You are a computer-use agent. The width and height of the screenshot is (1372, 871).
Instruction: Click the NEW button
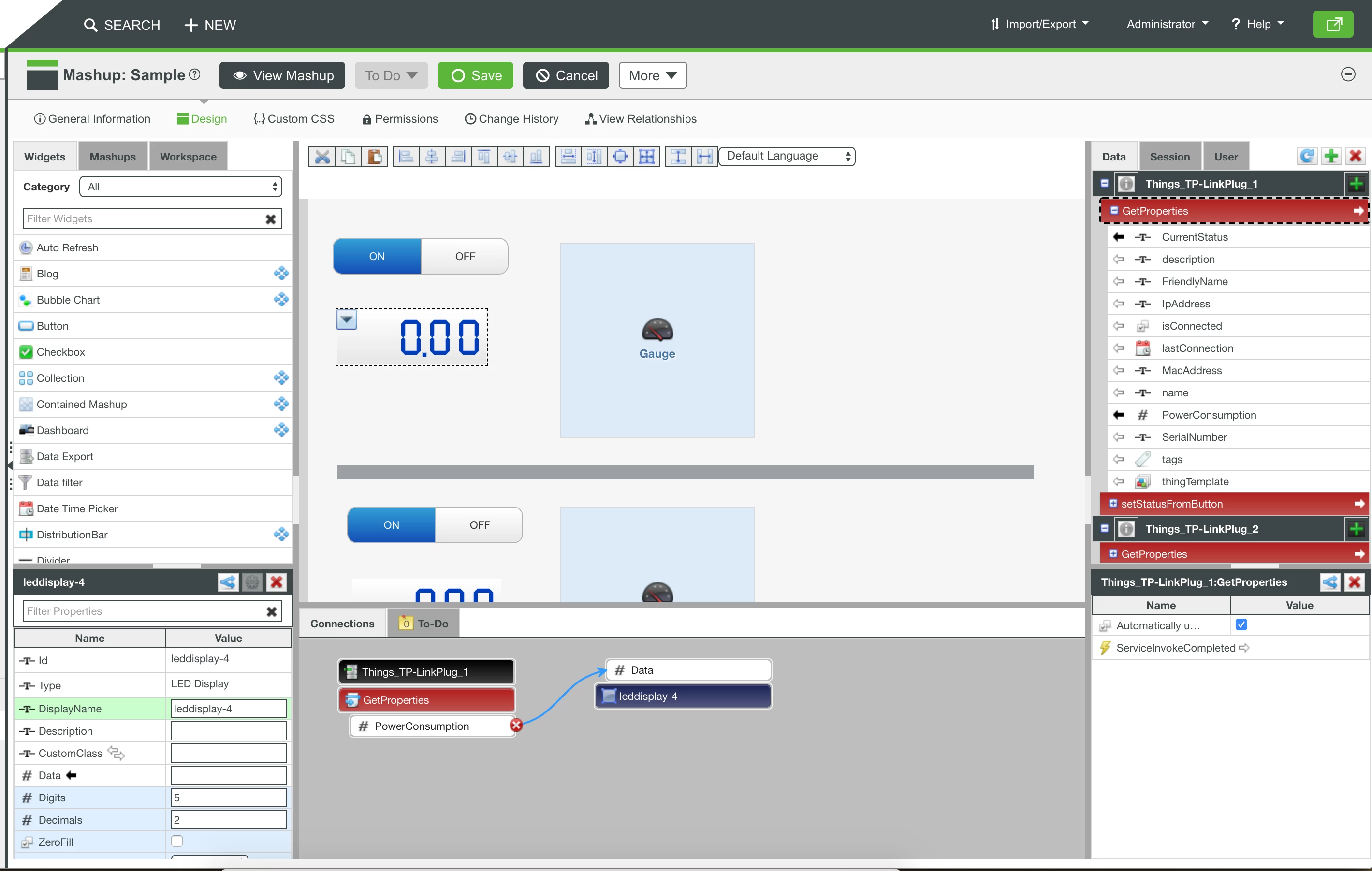click(210, 25)
